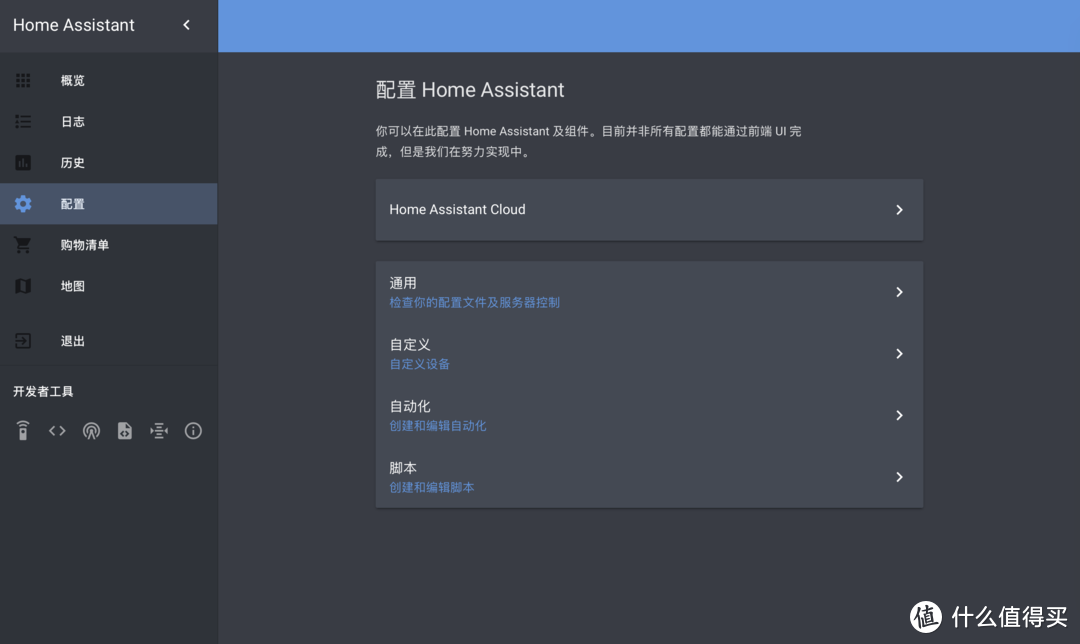Screen dimensions: 1080x644
Task: Open 购物清单 via the cart icon
Action: 22,244
